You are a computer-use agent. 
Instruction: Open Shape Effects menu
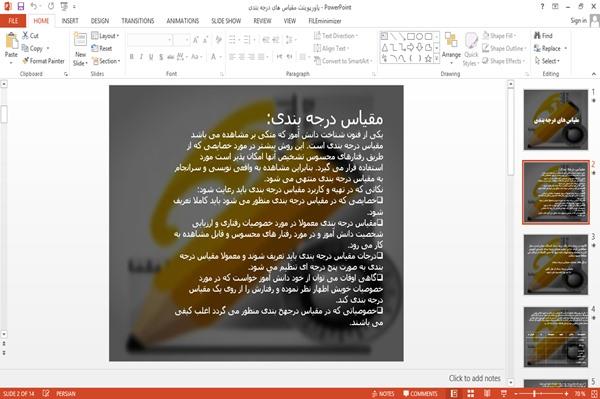(x=503, y=61)
